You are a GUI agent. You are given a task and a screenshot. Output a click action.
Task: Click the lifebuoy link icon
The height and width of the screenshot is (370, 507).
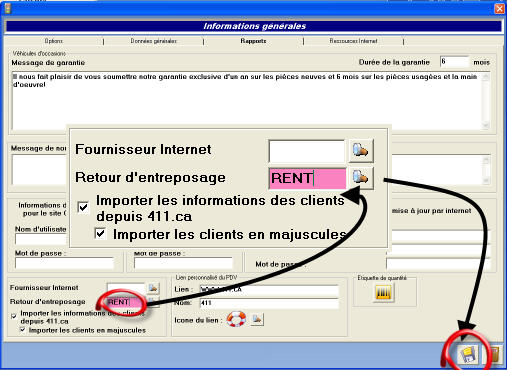(x=236, y=319)
